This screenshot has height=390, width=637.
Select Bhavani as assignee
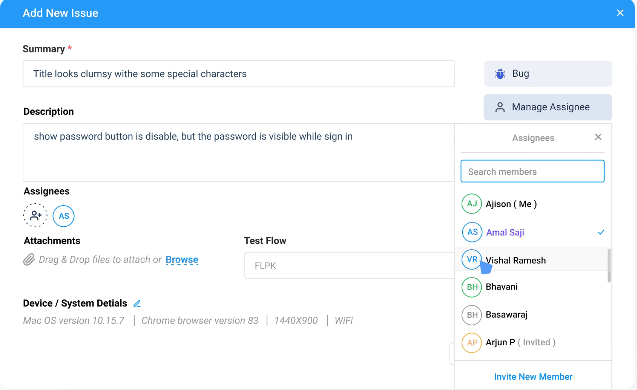(532, 287)
